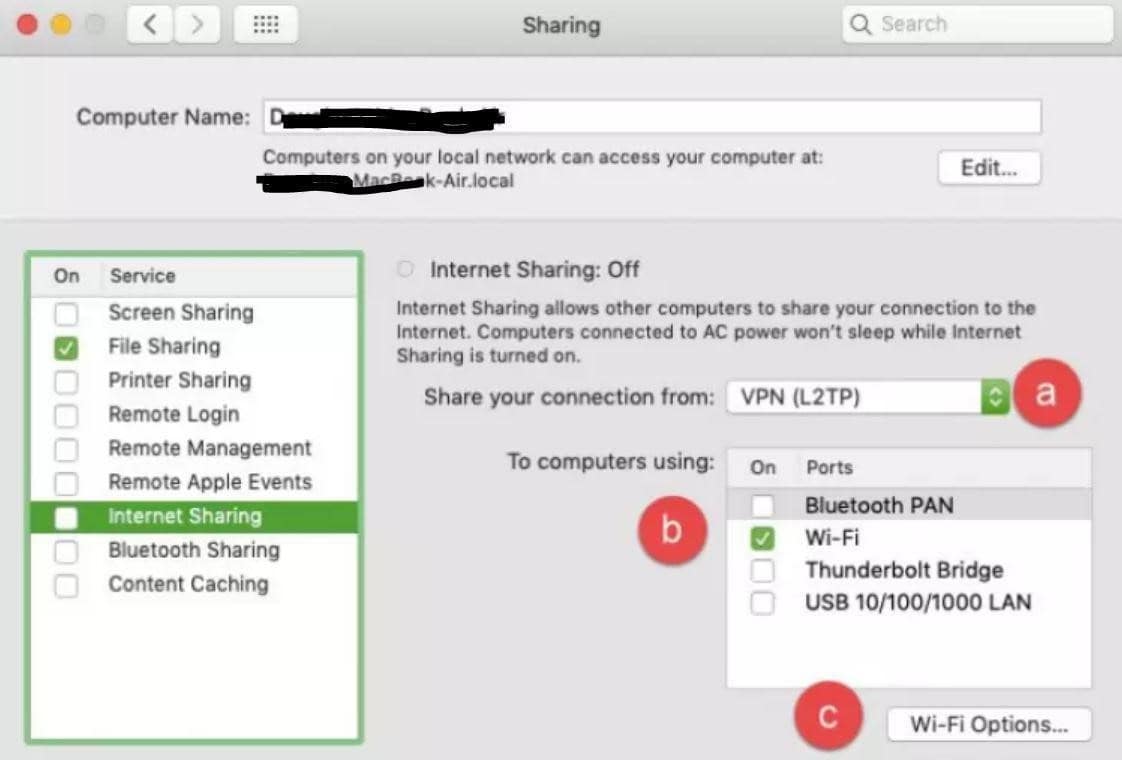Check the USB 10/100/1000 LAN port

762,603
